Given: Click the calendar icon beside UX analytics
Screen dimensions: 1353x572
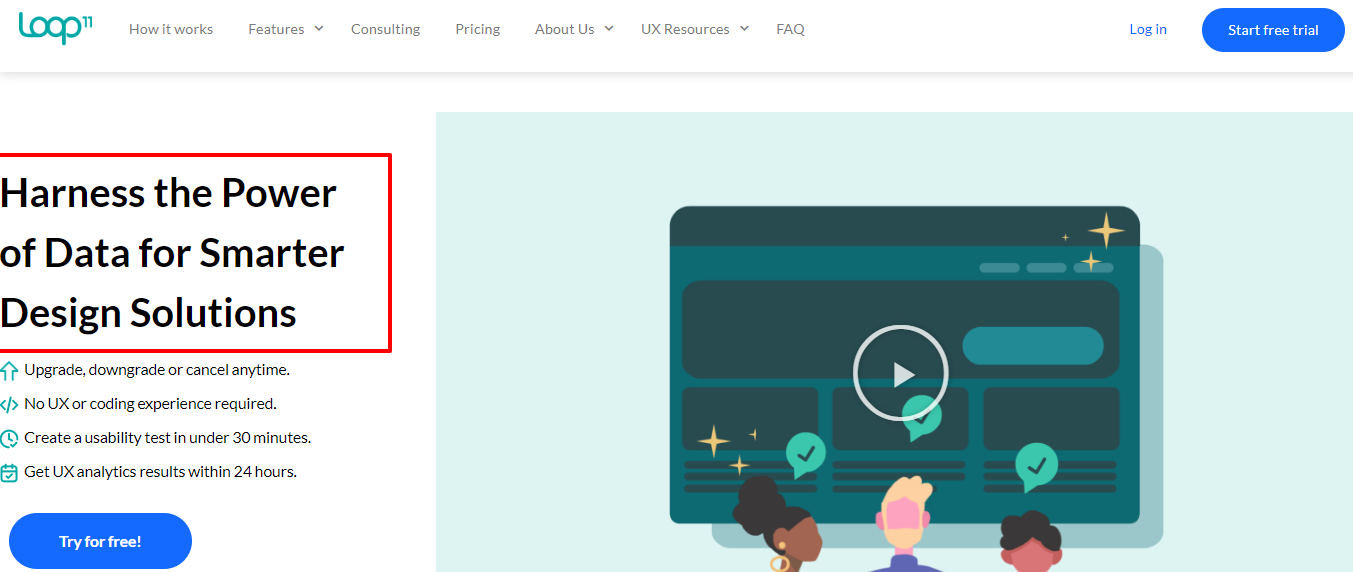Looking at the screenshot, I should click(9, 473).
